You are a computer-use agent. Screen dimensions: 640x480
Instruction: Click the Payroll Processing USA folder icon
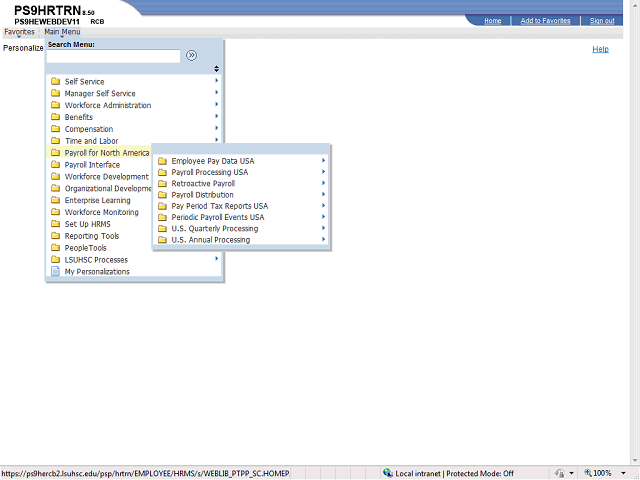[x=163, y=172]
